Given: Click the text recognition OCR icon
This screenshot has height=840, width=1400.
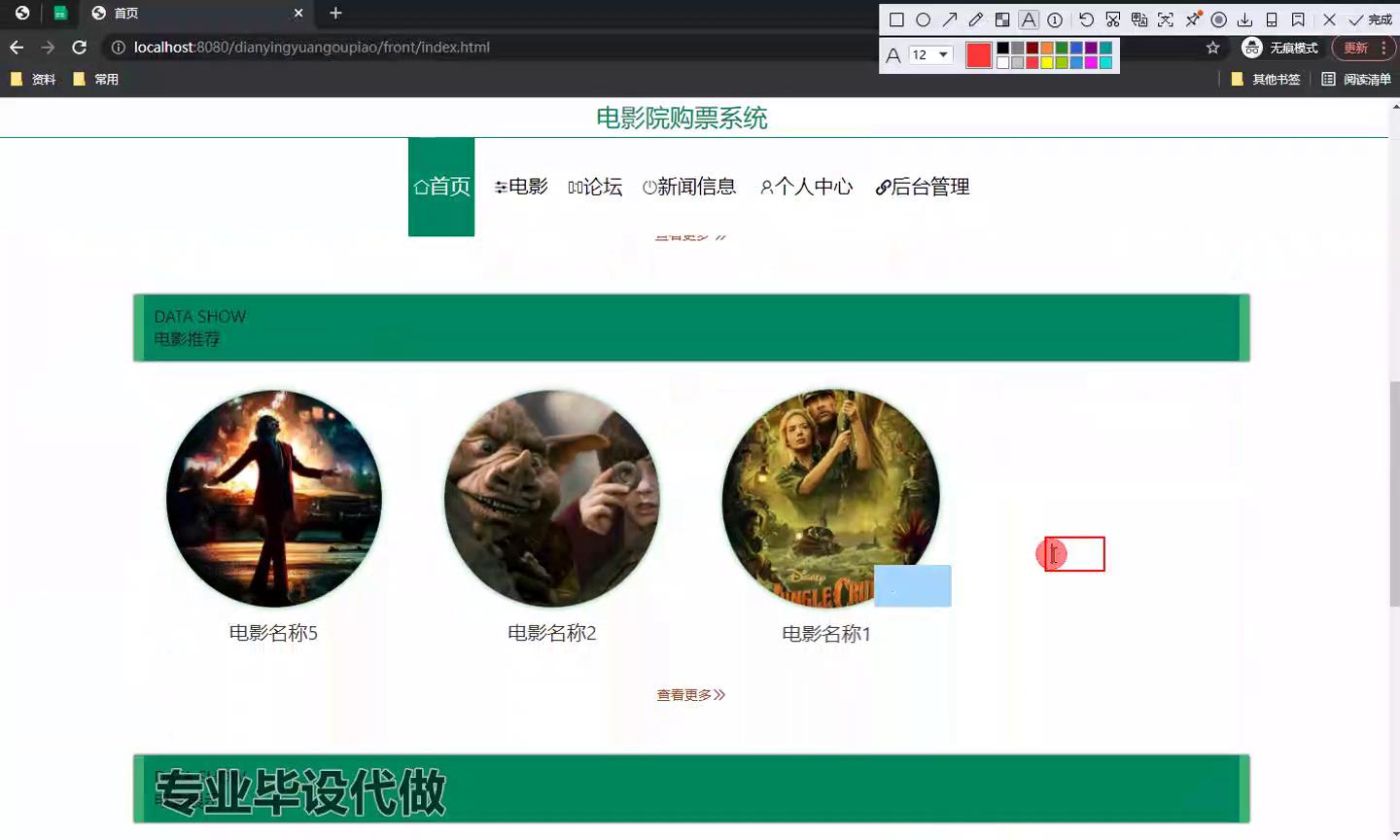Looking at the screenshot, I should coord(1166,19).
